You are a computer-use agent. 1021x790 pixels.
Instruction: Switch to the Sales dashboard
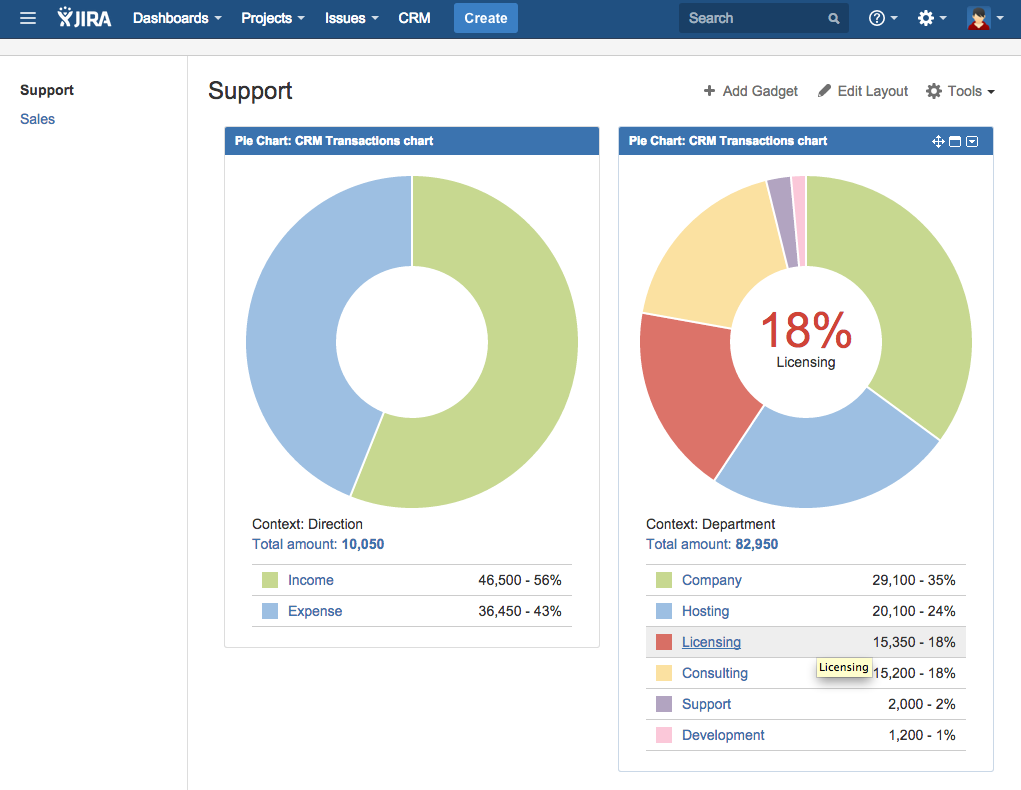pos(38,119)
